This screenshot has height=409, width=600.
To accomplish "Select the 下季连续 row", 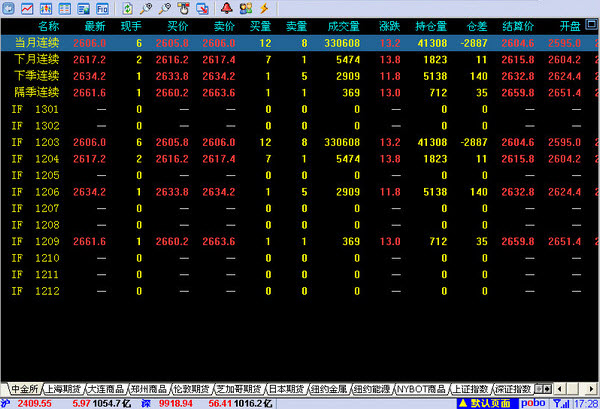I will pos(299,76).
